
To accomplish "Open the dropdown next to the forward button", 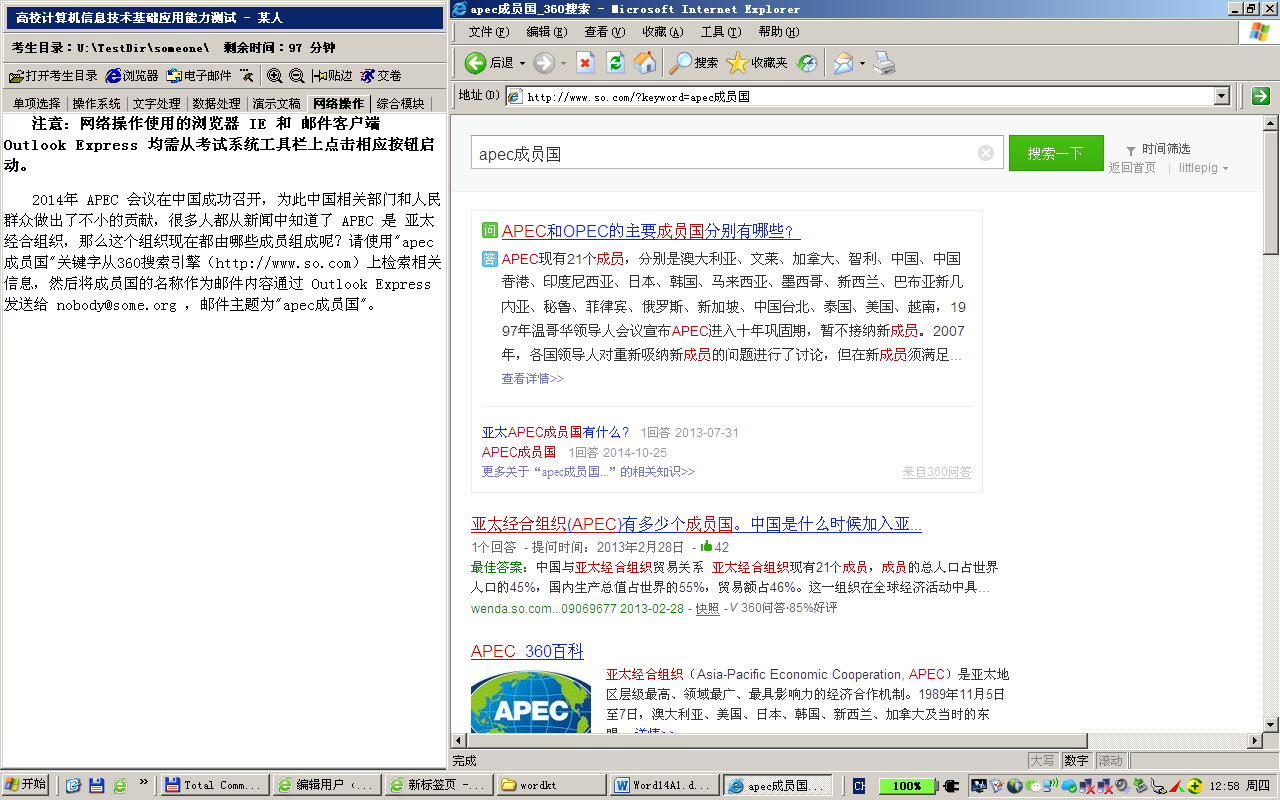I will pyautogui.click(x=563, y=63).
